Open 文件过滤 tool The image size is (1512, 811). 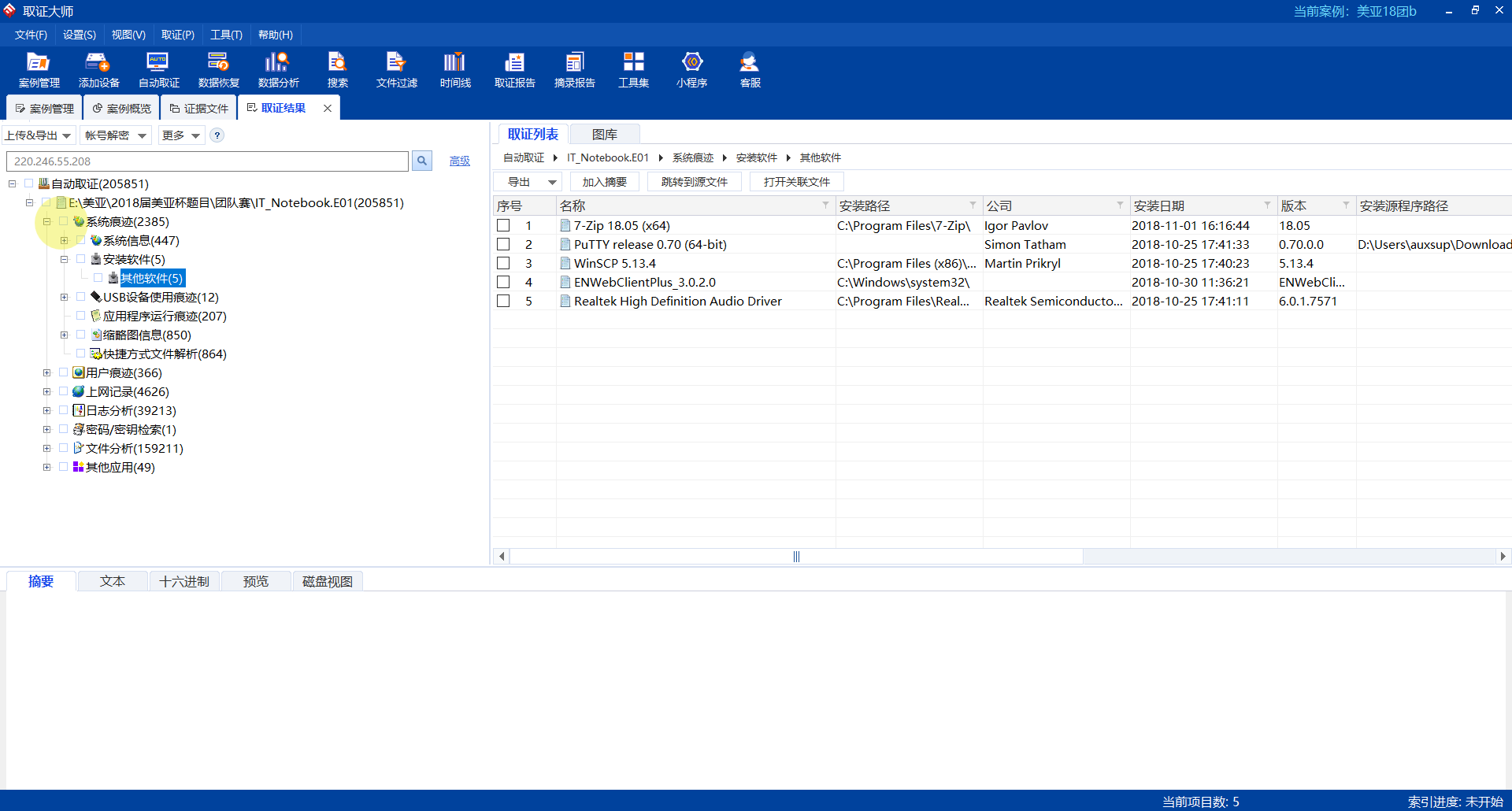[x=396, y=70]
